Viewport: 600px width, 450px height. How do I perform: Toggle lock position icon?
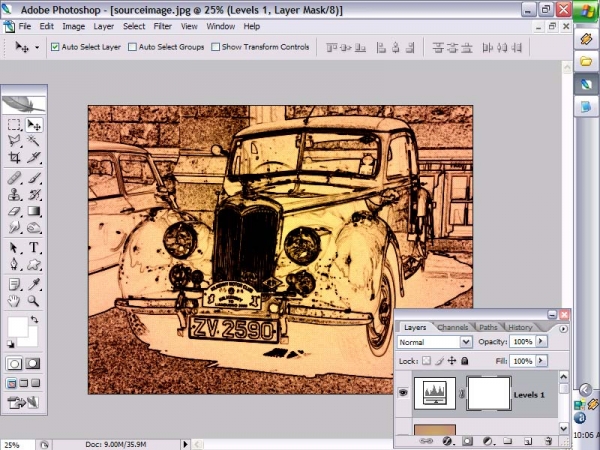[452, 361]
